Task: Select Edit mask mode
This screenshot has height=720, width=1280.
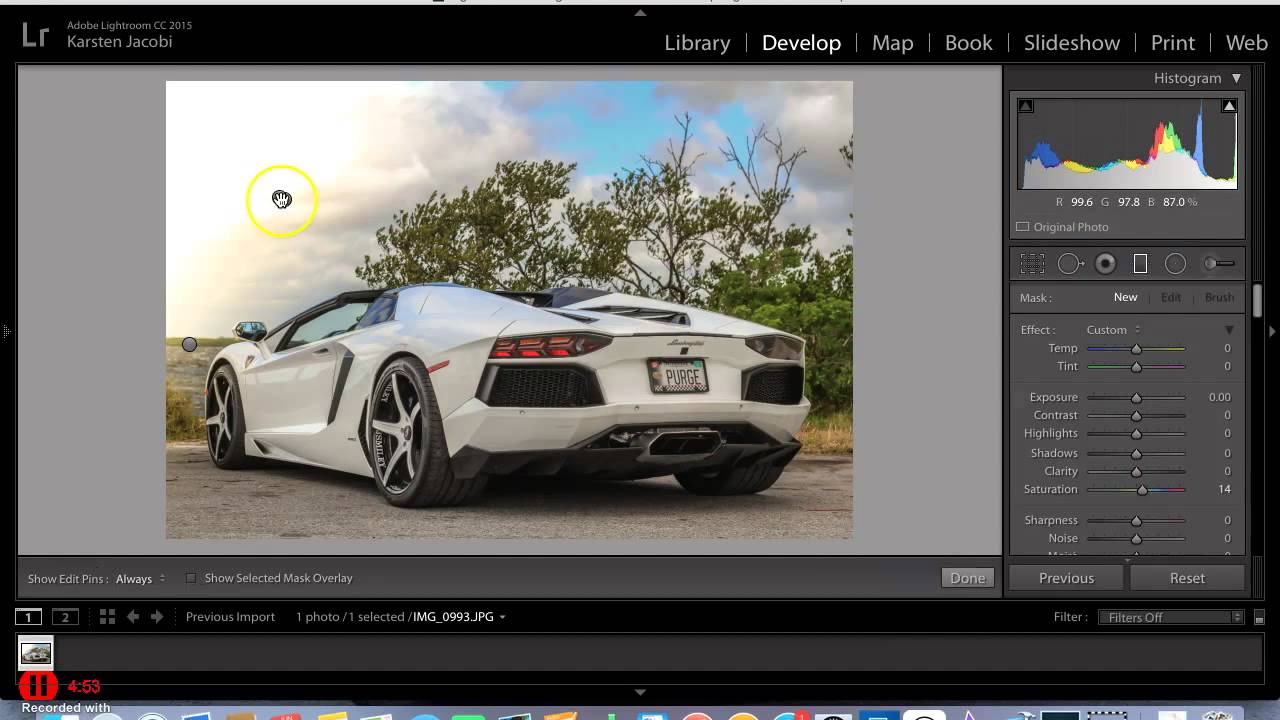Action: pyautogui.click(x=1171, y=297)
